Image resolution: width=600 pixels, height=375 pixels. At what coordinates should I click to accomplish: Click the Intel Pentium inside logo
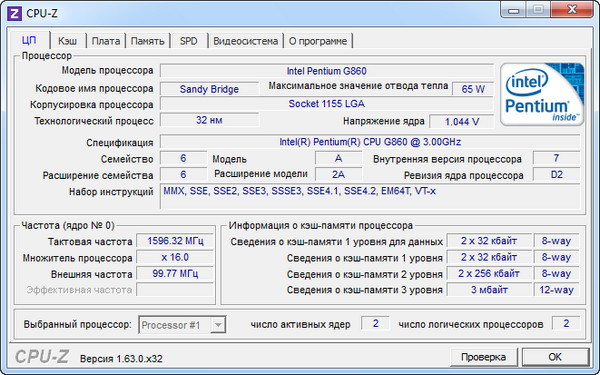(542, 94)
